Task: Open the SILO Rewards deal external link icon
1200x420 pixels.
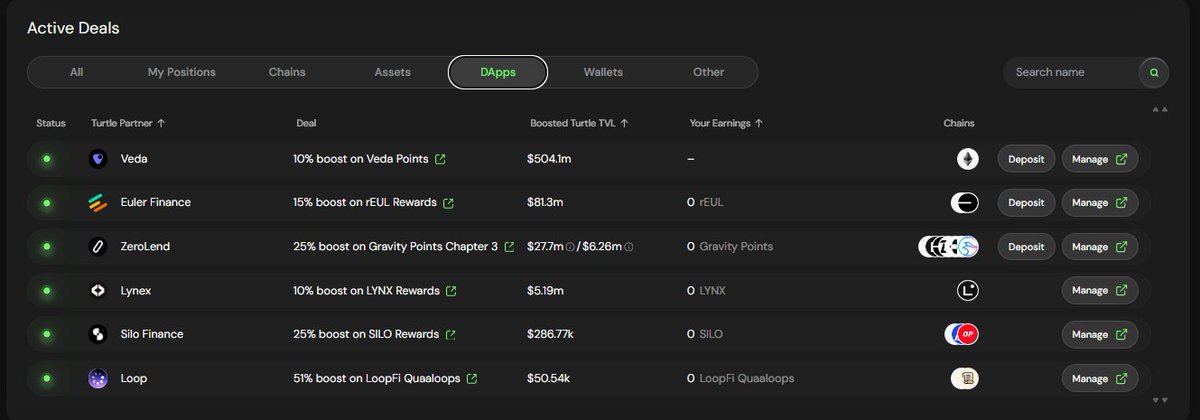Action: coord(451,334)
